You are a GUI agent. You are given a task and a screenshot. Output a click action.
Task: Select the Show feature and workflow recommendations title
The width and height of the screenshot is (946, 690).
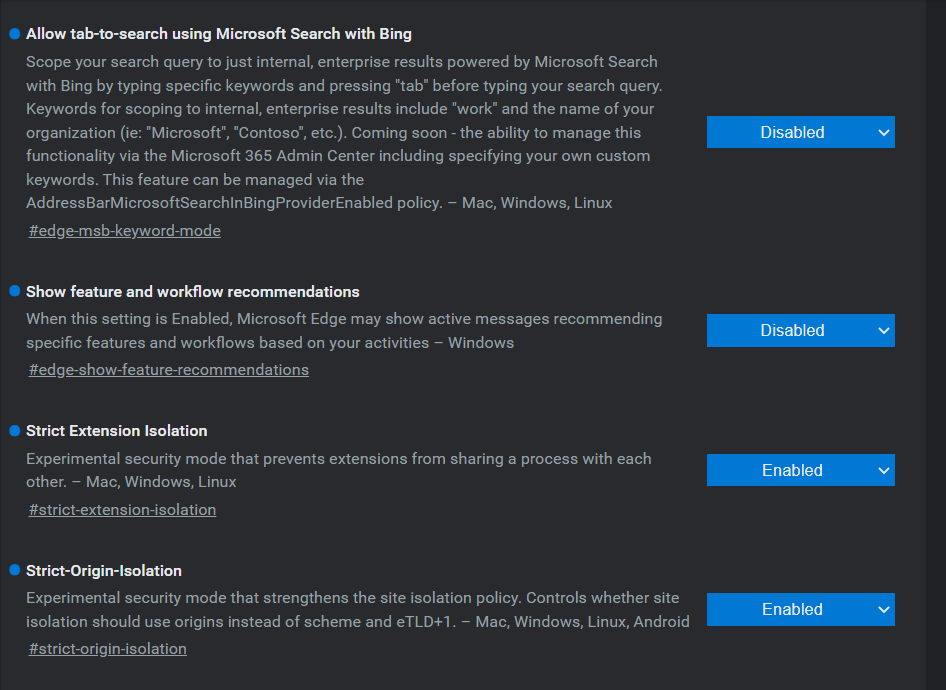pyautogui.click(x=192, y=292)
